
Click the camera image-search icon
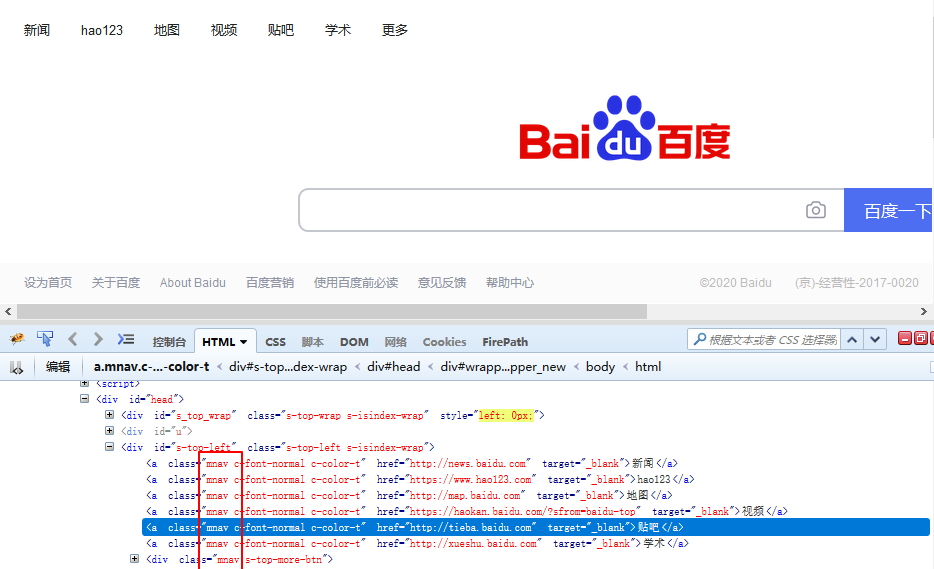tap(815, 210)
